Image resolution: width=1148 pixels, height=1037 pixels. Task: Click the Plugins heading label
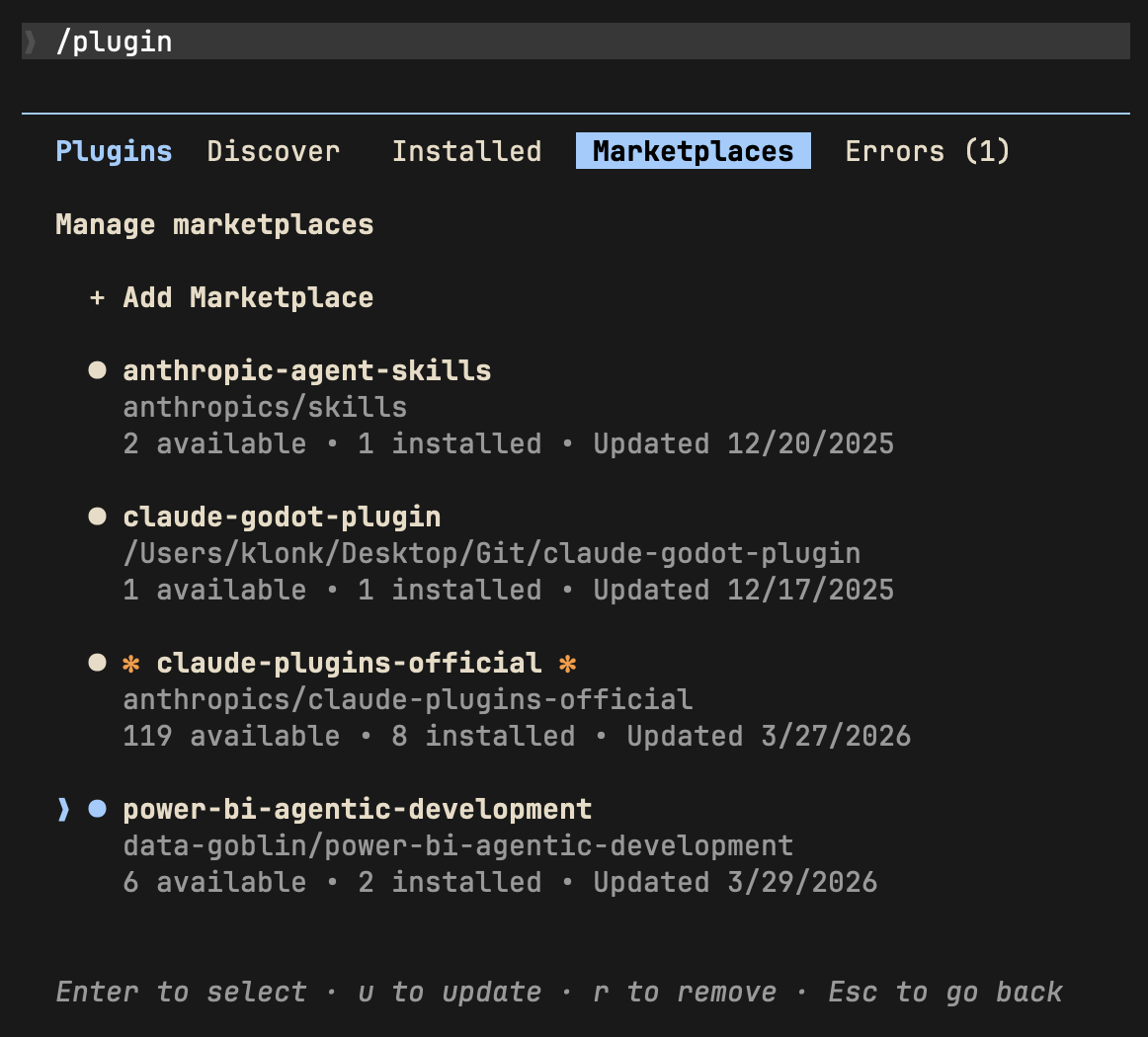pos(115,151)
